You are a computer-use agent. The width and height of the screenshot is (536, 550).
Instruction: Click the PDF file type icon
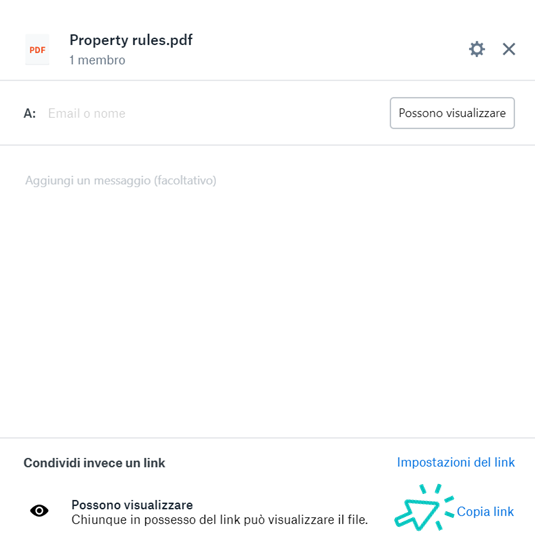pos(37,50)
